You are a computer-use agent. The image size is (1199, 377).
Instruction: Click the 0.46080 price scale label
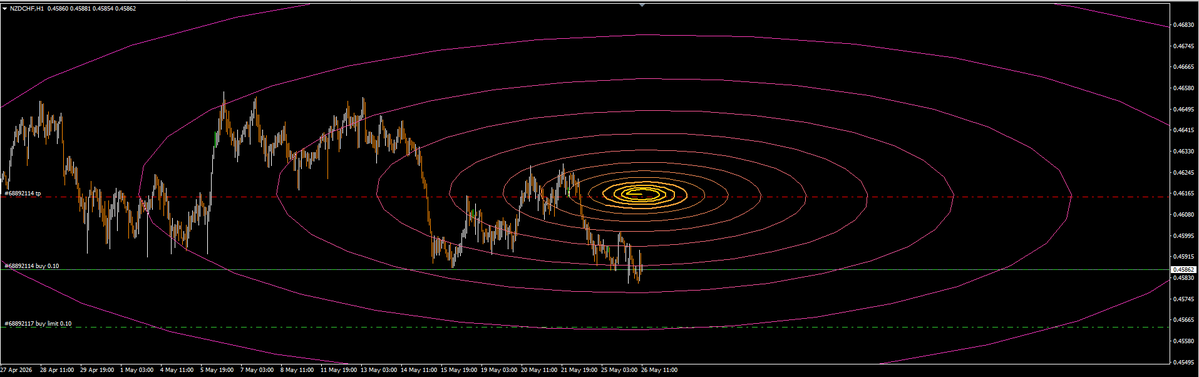coord(1184,215)
